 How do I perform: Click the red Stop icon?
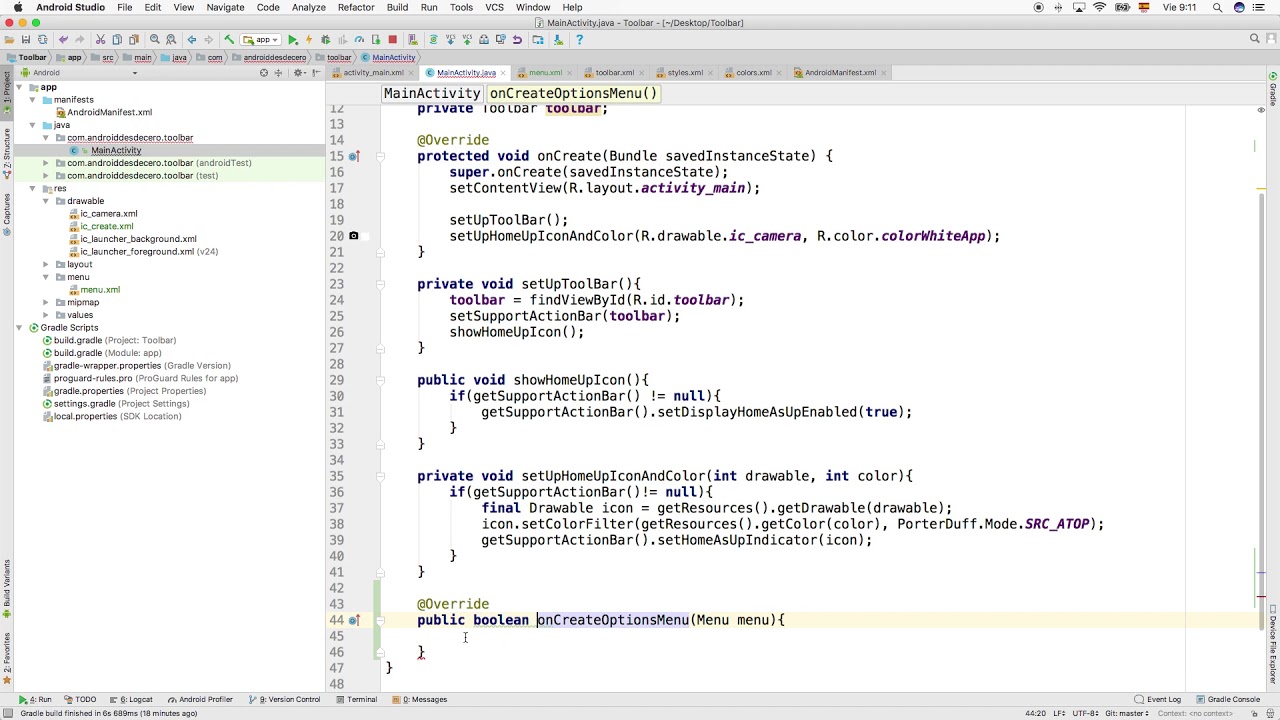pos(392,40)
